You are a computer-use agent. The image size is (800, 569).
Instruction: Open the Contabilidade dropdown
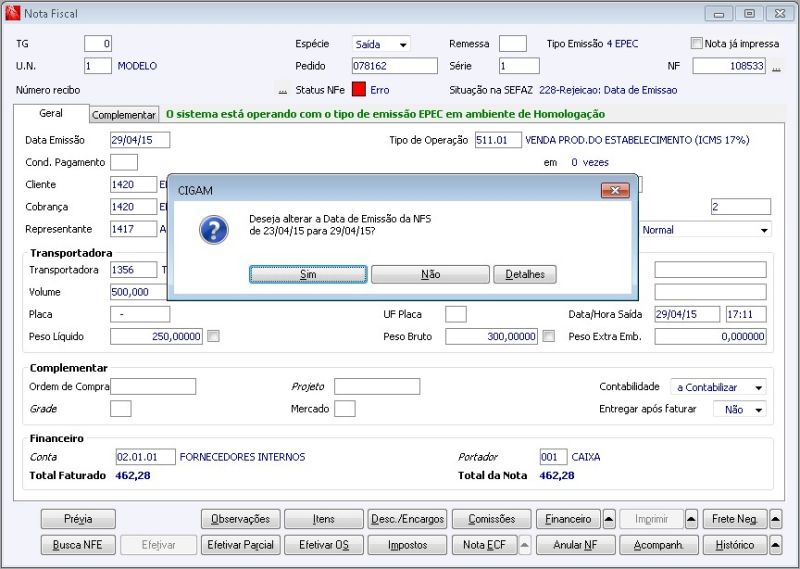coord(718,387)
